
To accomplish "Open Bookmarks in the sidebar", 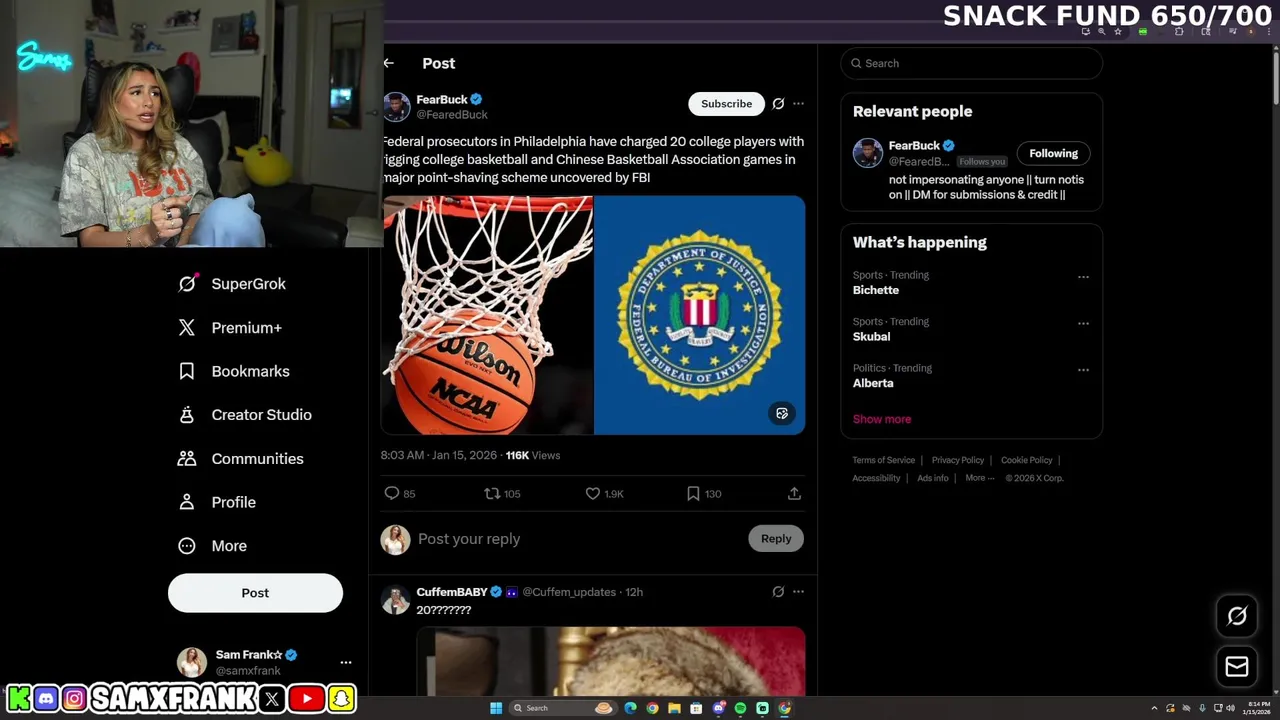I will pos(234,371).
